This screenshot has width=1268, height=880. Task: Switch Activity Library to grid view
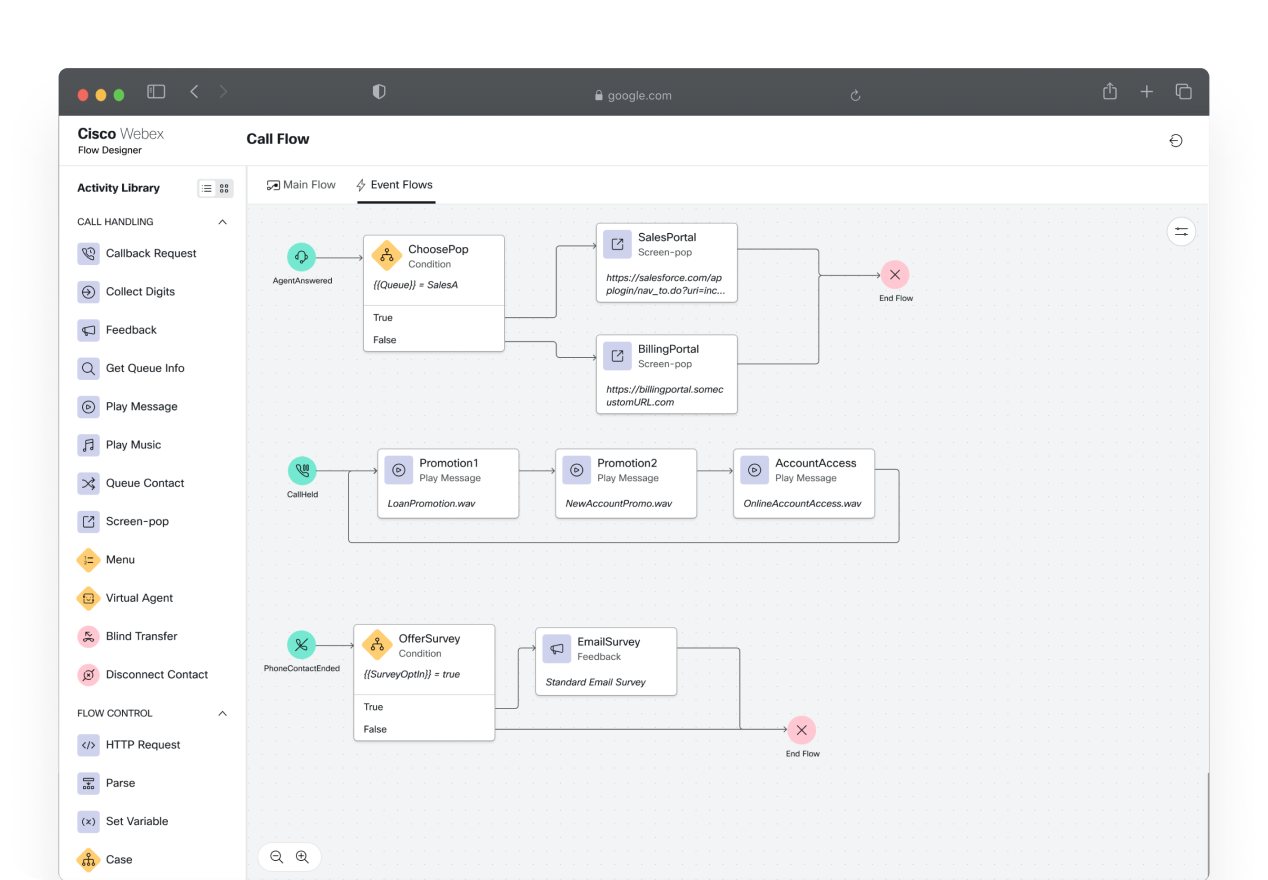point(224,188)
